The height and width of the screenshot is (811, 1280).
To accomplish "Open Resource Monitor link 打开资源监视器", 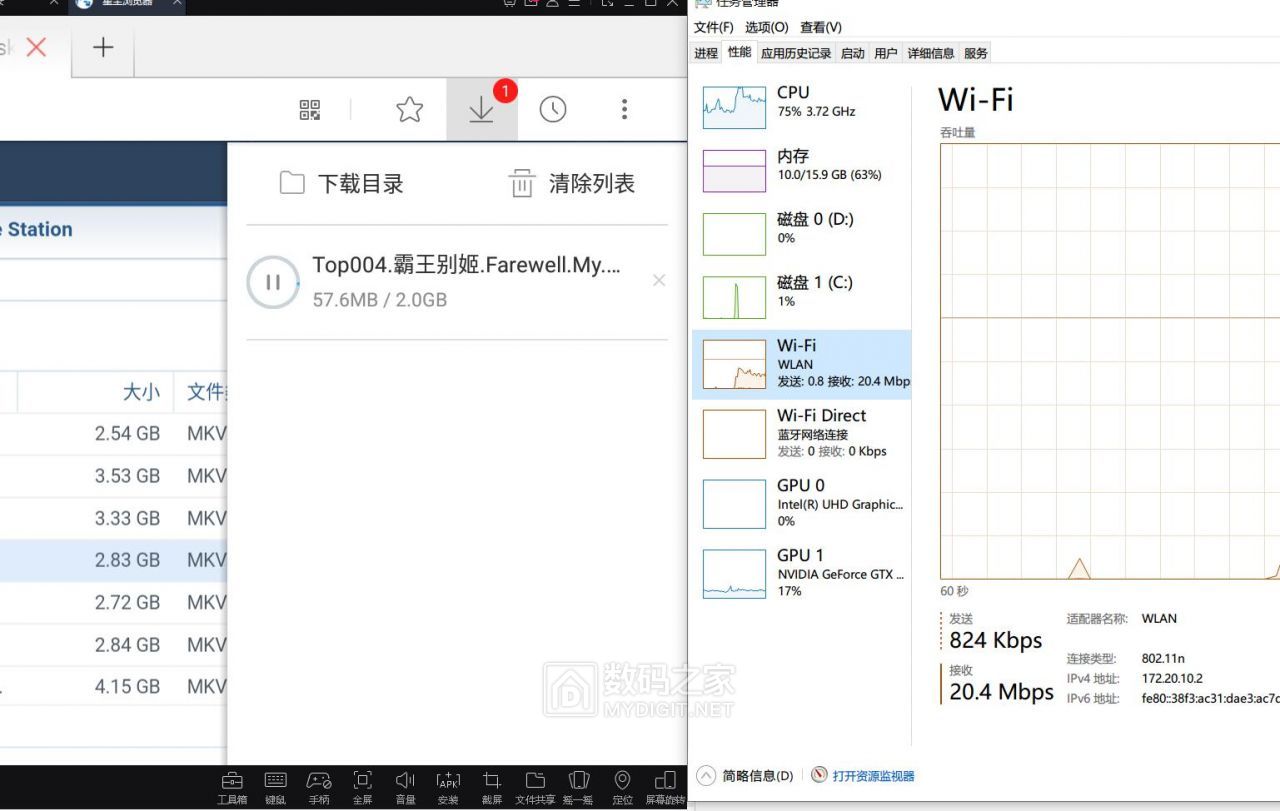I will point(863,776).
